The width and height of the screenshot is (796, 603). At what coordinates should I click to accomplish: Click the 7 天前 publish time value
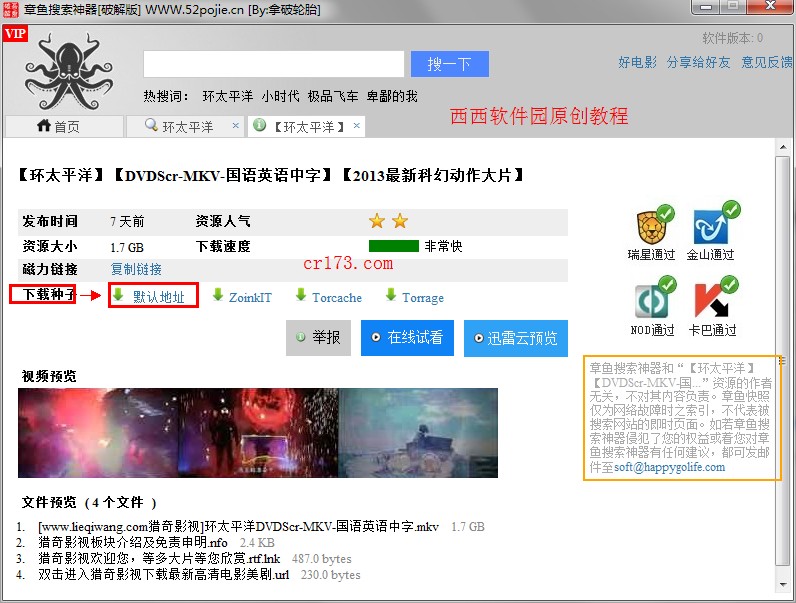click(127, 221)
